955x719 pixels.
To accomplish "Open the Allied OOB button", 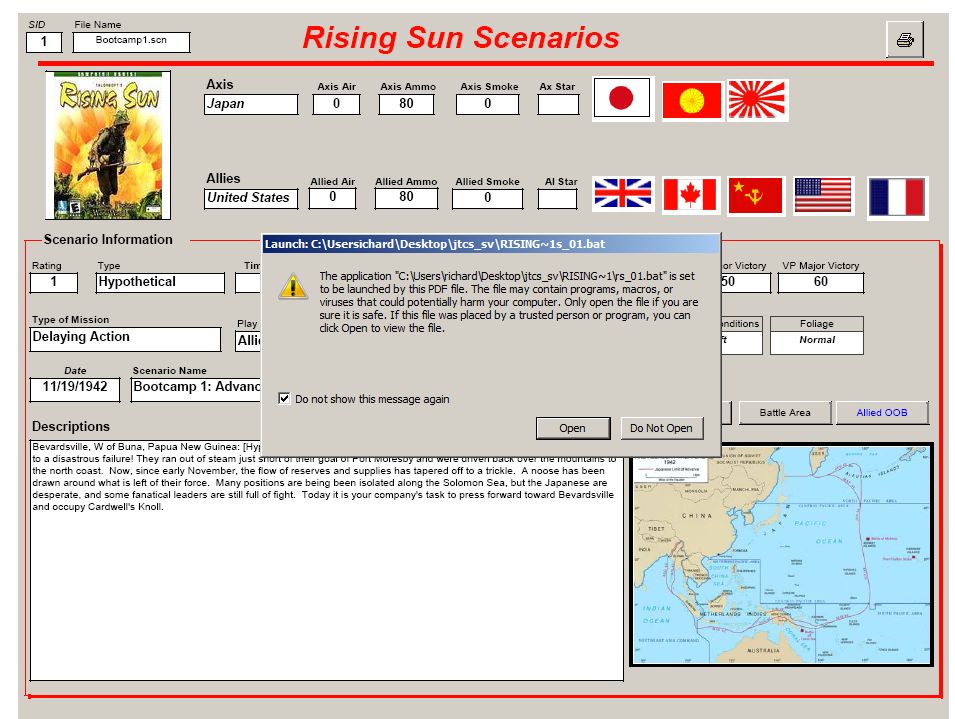I will 882,412.
